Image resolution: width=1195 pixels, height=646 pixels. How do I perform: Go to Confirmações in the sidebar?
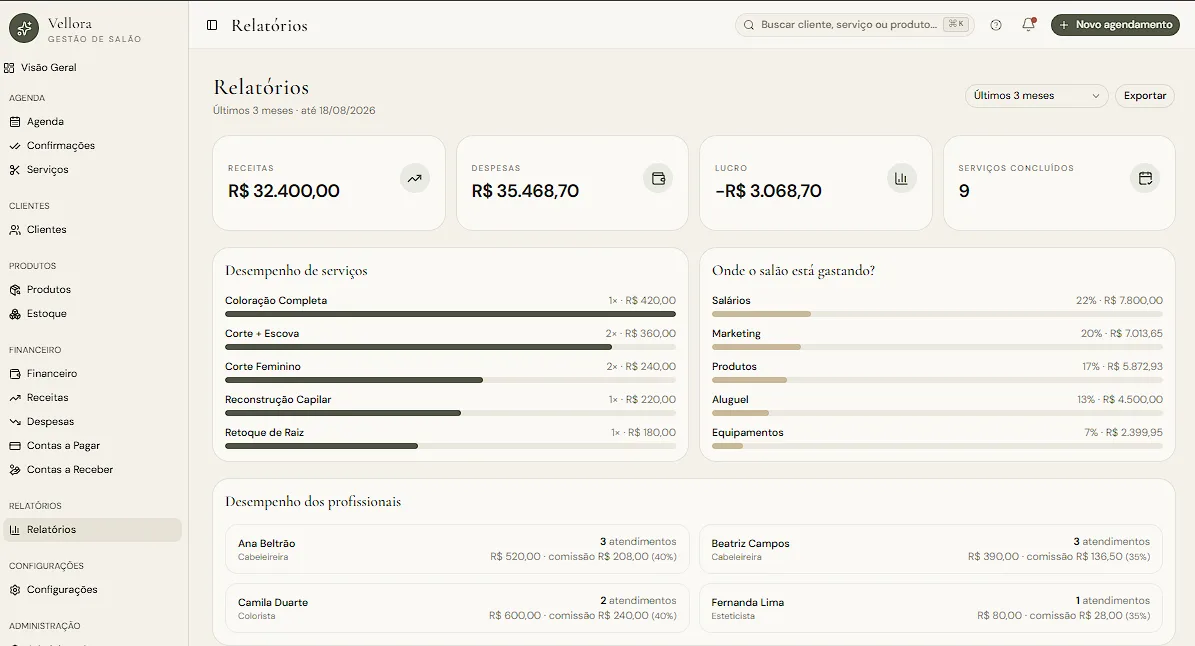[93, 146]
